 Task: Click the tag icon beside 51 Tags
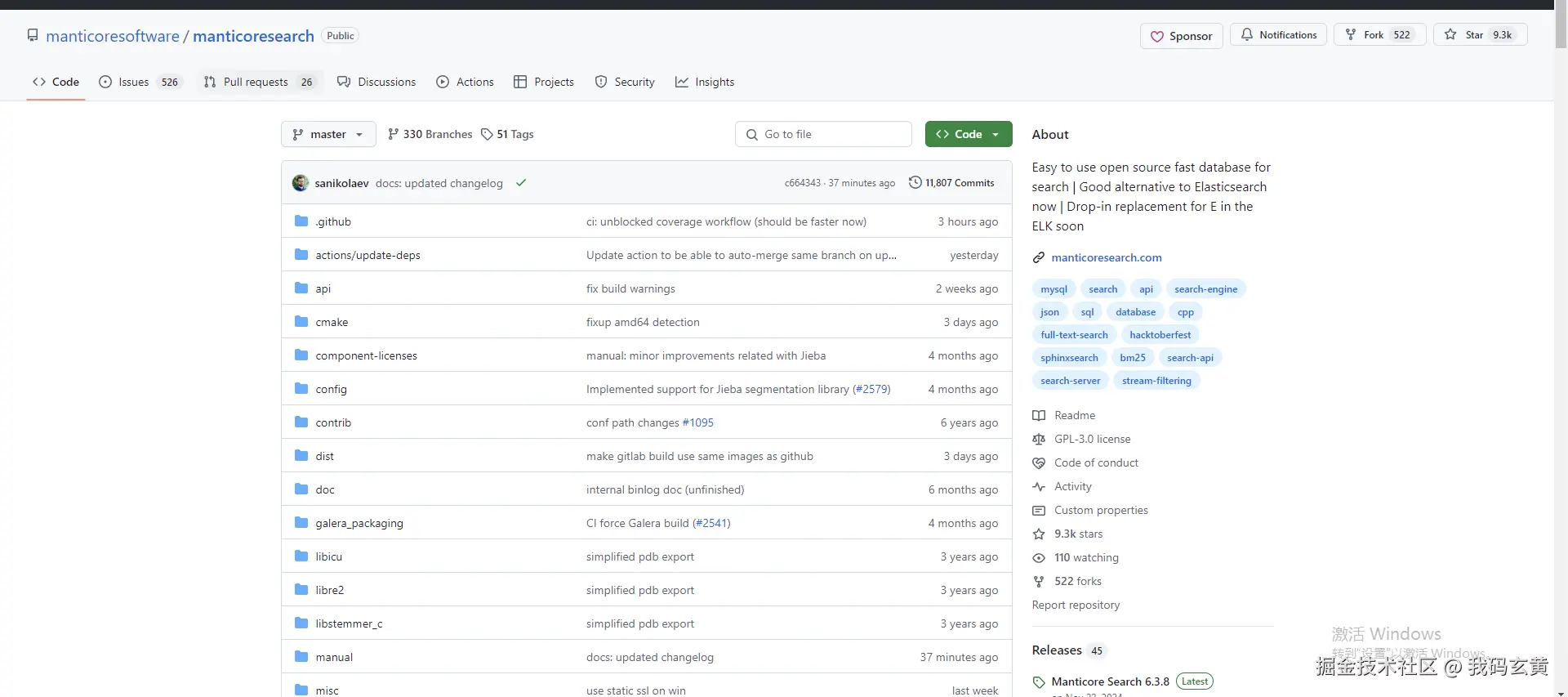pyautogui.click(x=487, y=134)
